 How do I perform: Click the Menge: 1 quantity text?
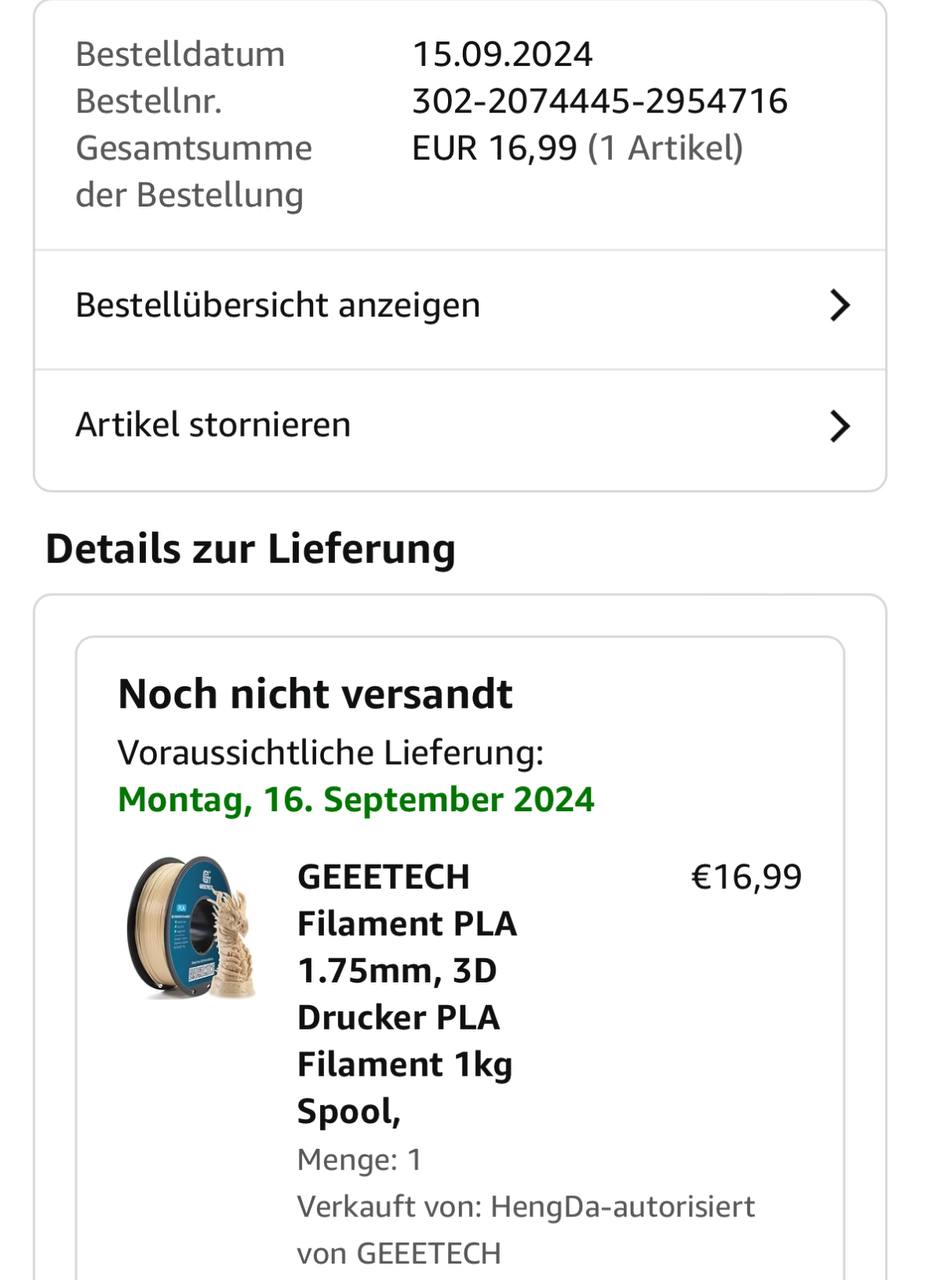click(x=359, y=1160)
